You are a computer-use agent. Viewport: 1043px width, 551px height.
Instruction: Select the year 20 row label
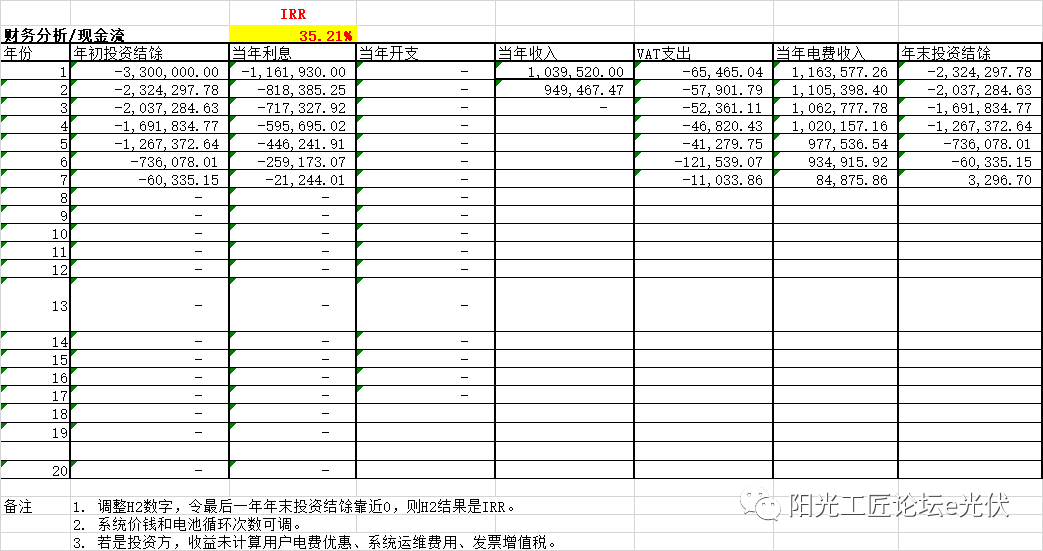coord(35,470)
